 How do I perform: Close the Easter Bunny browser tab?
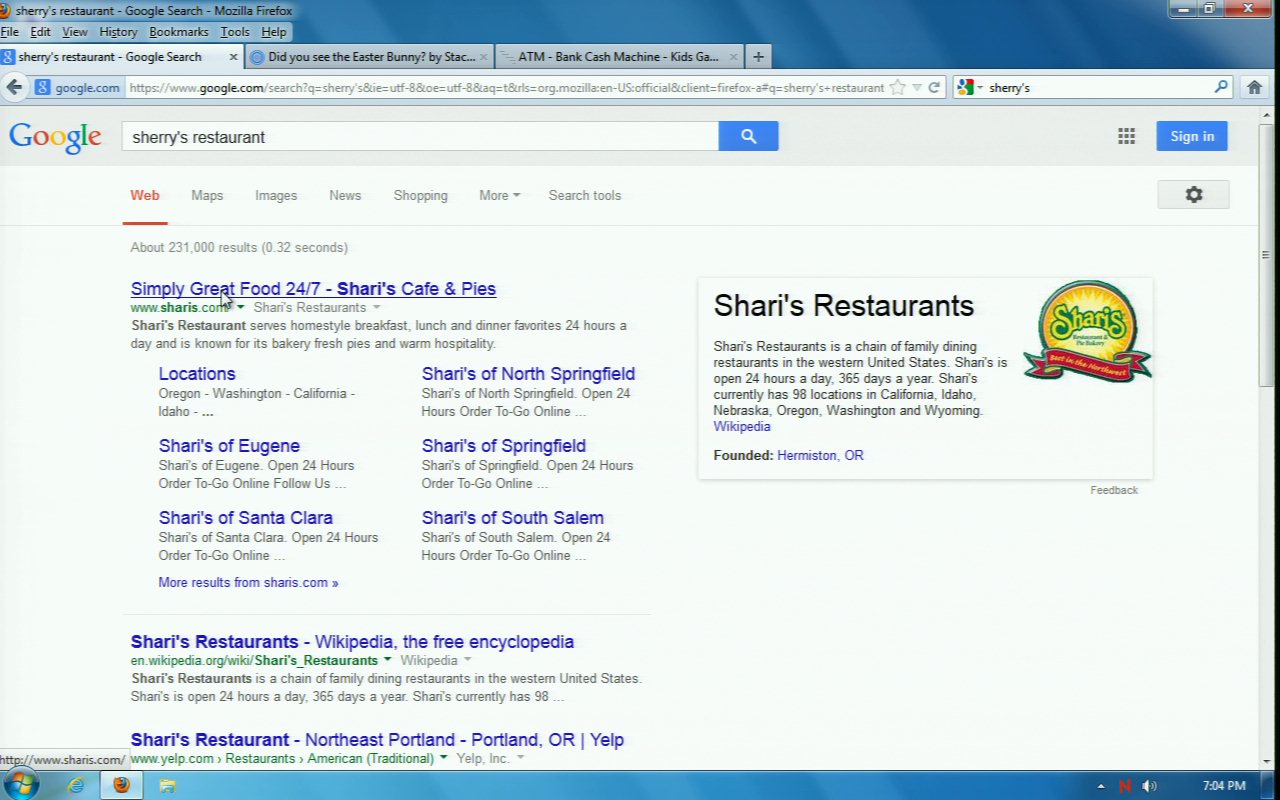pyautogui.click(x=484, y=57)
